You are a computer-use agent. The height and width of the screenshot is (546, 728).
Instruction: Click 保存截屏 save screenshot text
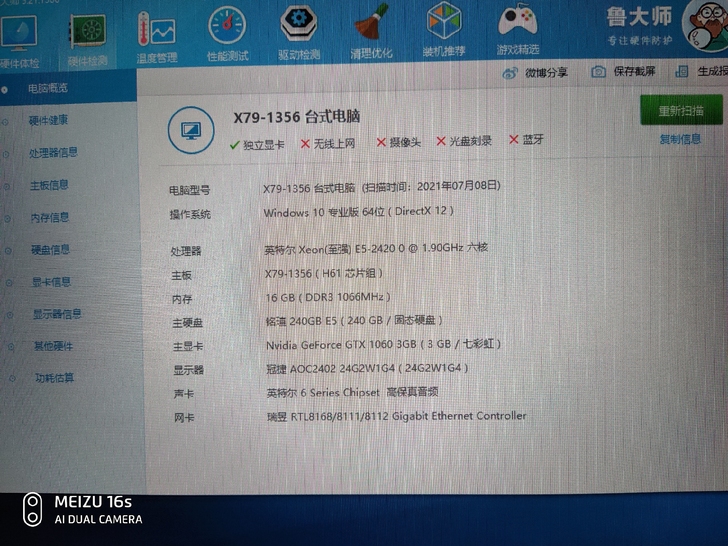click(635, 71)
